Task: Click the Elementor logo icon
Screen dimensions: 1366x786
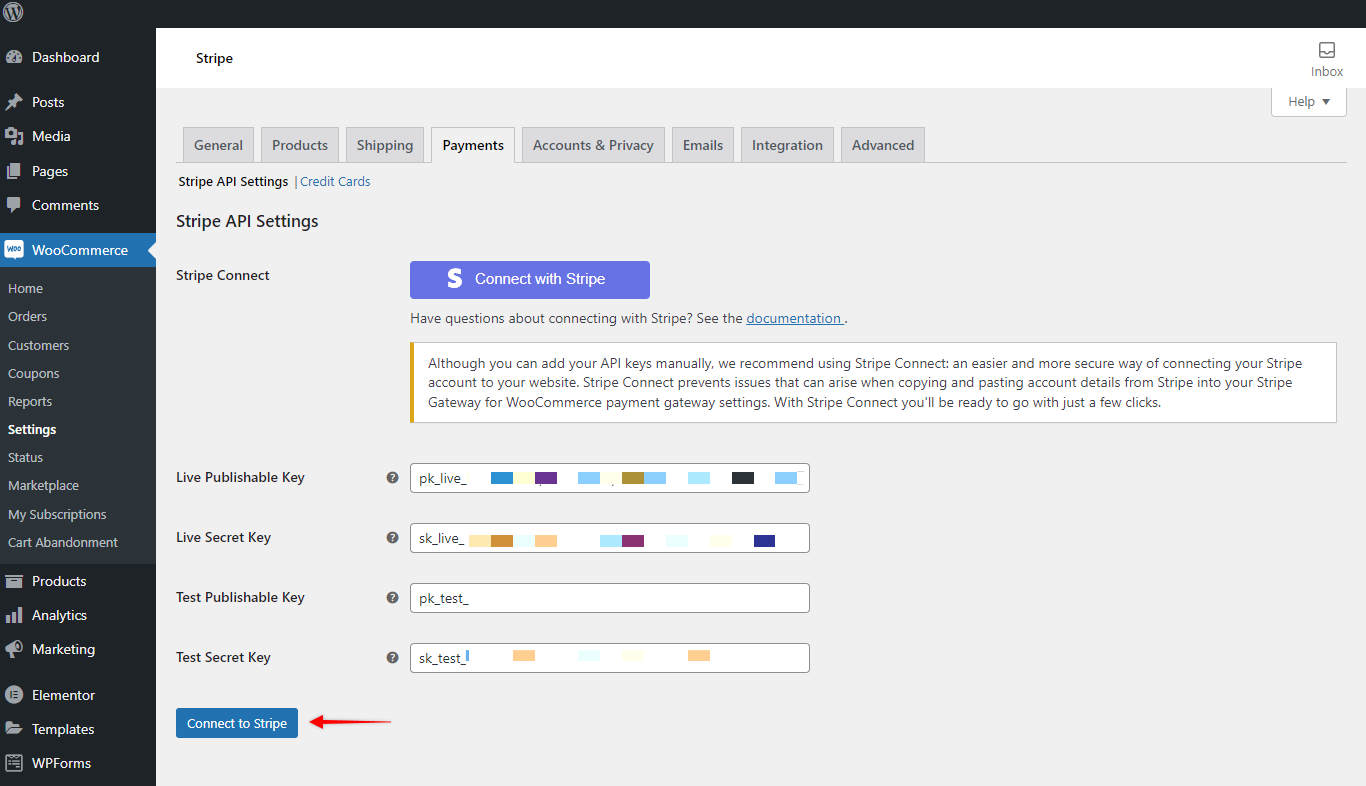Action: coord(14,695)
